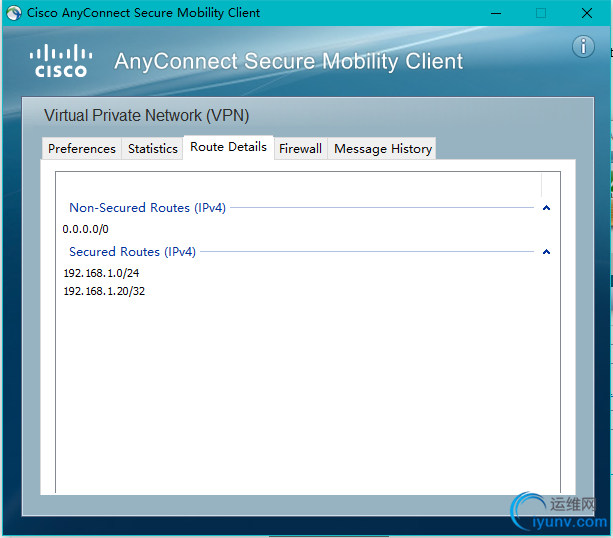Show the Message History tab
Viewport: 613px width, 538px height.
383,149
